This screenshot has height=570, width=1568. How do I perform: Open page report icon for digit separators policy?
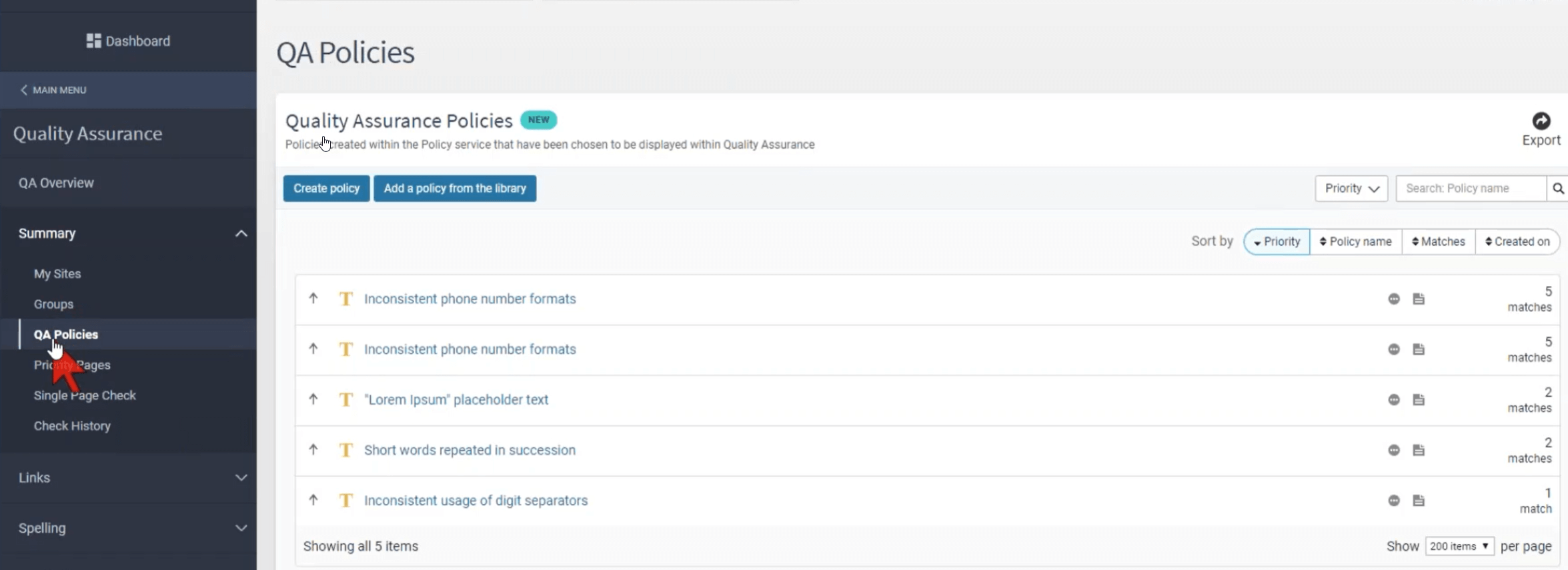point(1419,501)
